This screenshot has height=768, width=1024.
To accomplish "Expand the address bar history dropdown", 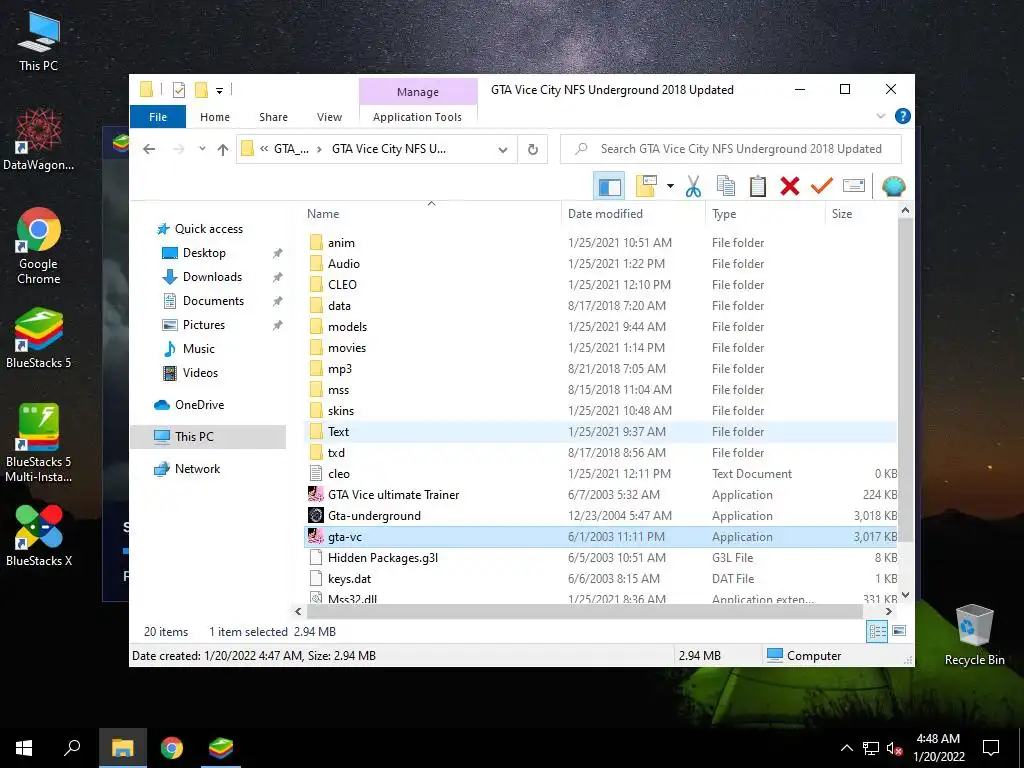I will pos(502,150).
